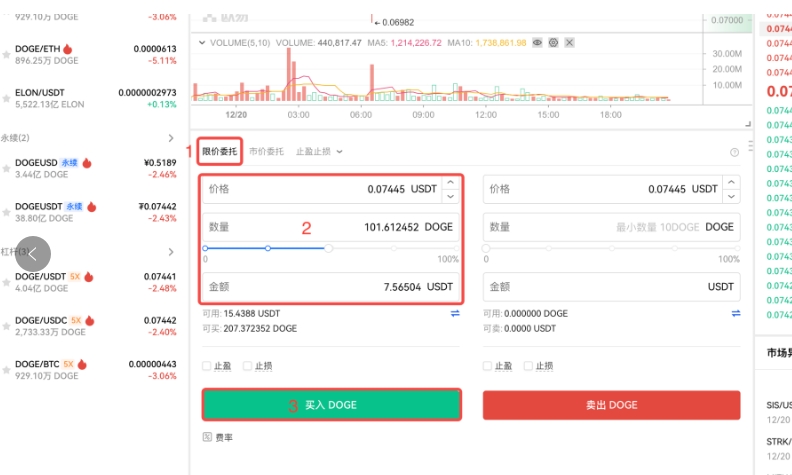Viewport: 792px width, 475px height.
Task: Favorite the DOGEUSDT perpetual star
Action: (x=6, y=213)
